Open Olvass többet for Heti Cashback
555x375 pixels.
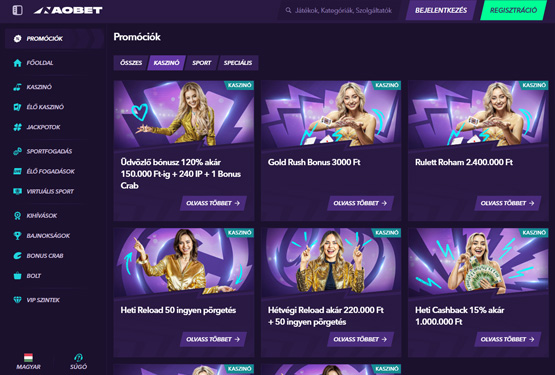pos(507,339)
